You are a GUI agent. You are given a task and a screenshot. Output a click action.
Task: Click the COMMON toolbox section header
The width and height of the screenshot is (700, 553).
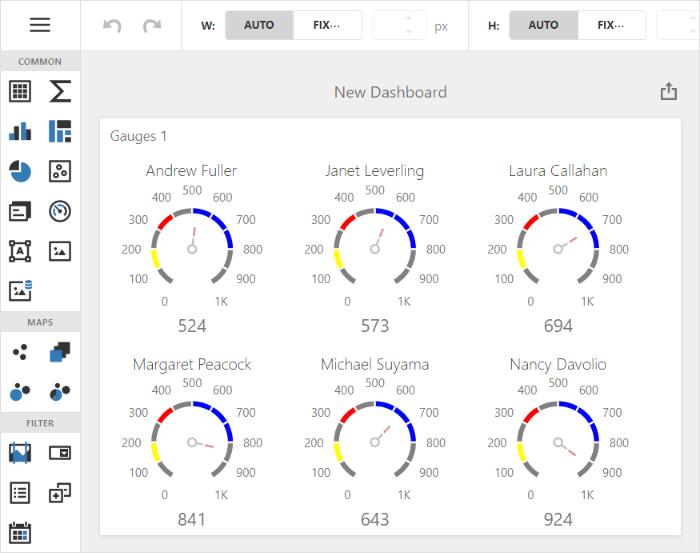click(x=40, y=61)
